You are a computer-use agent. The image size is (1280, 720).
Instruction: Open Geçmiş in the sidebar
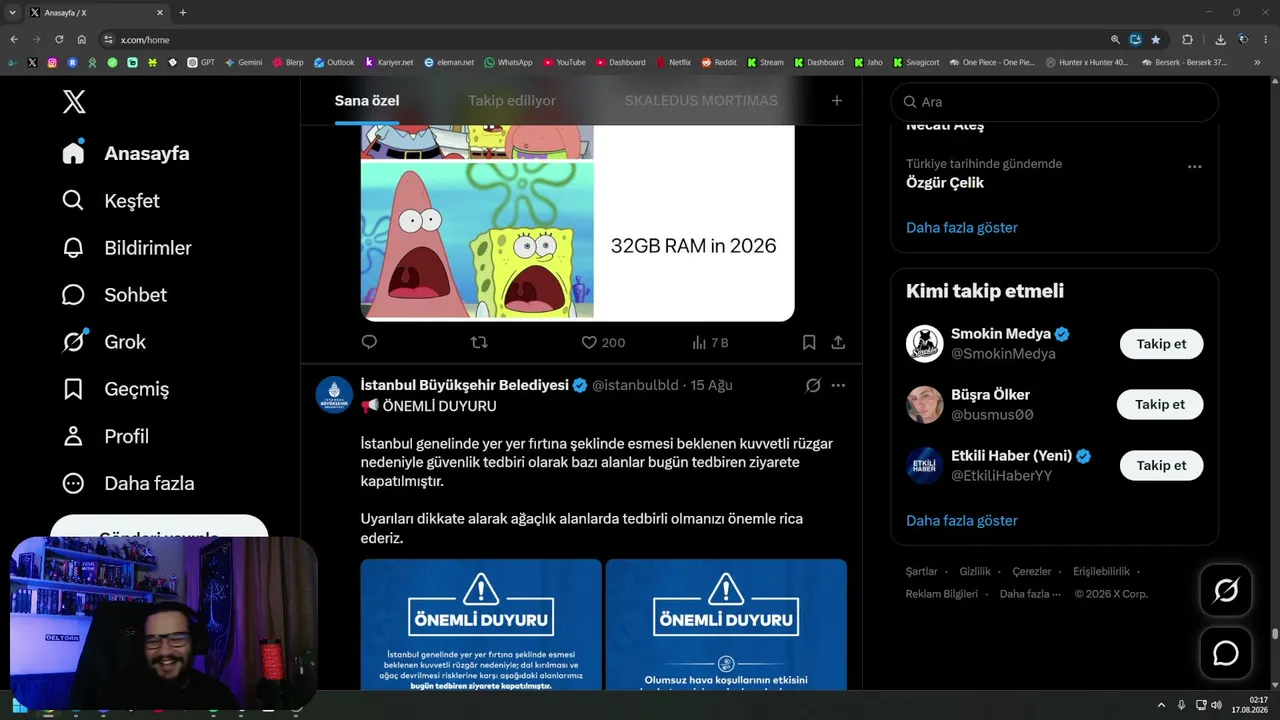(115, 389)
